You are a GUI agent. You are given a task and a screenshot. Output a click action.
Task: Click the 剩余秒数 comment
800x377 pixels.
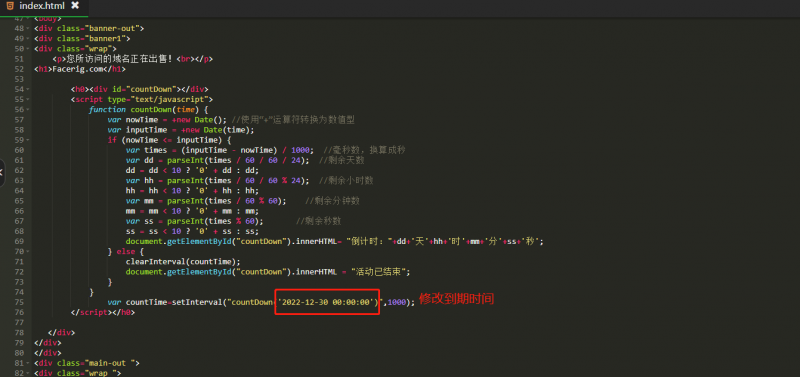pos(319,221)
